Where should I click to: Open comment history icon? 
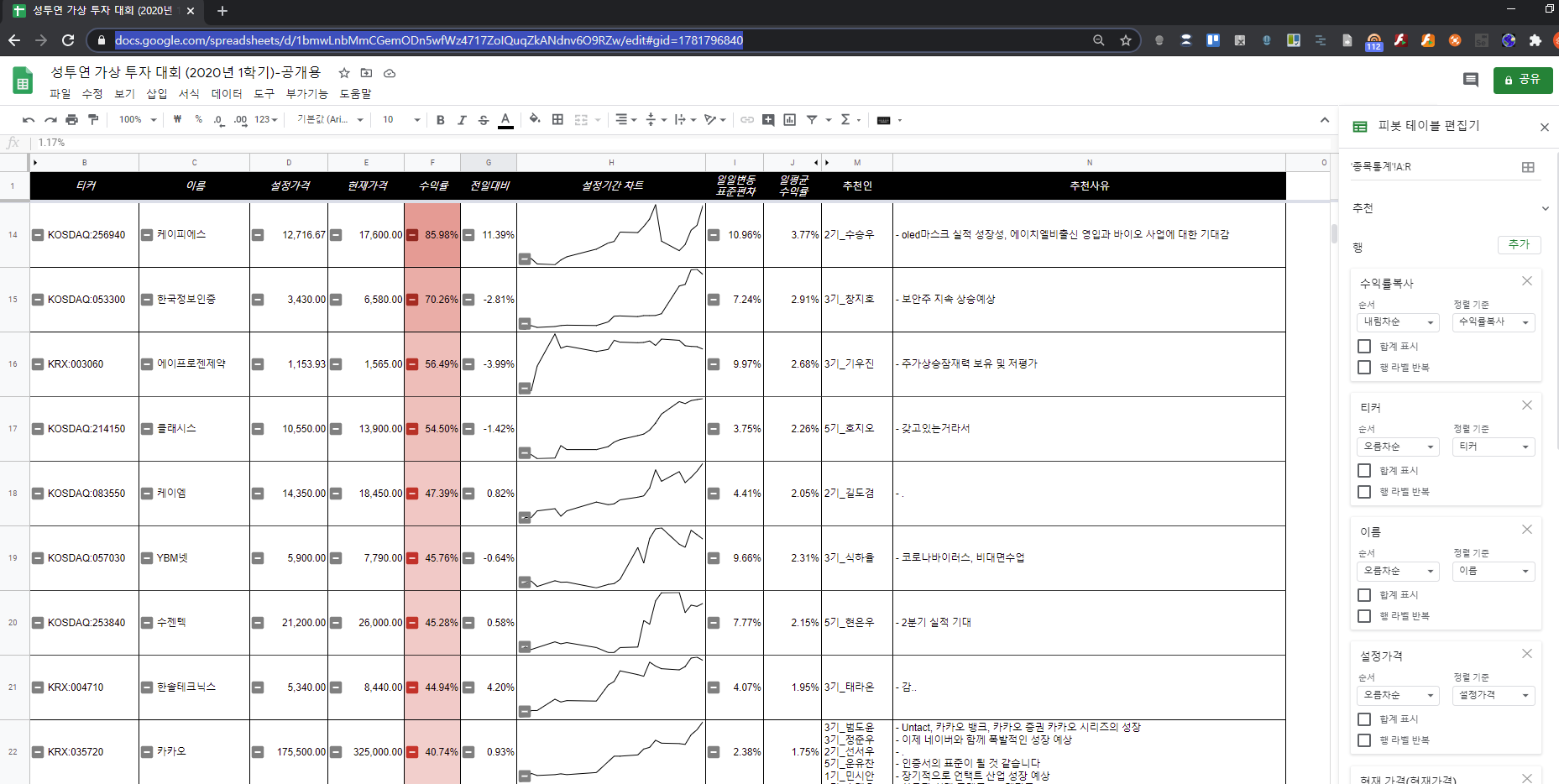click(x=1471, y=80)
